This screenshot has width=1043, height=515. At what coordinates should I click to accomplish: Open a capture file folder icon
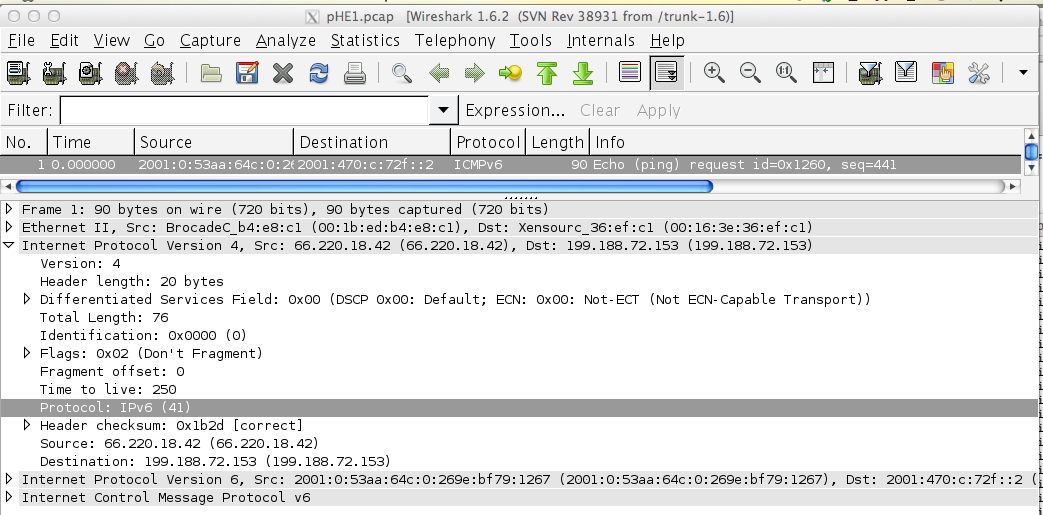click(211, 73)
